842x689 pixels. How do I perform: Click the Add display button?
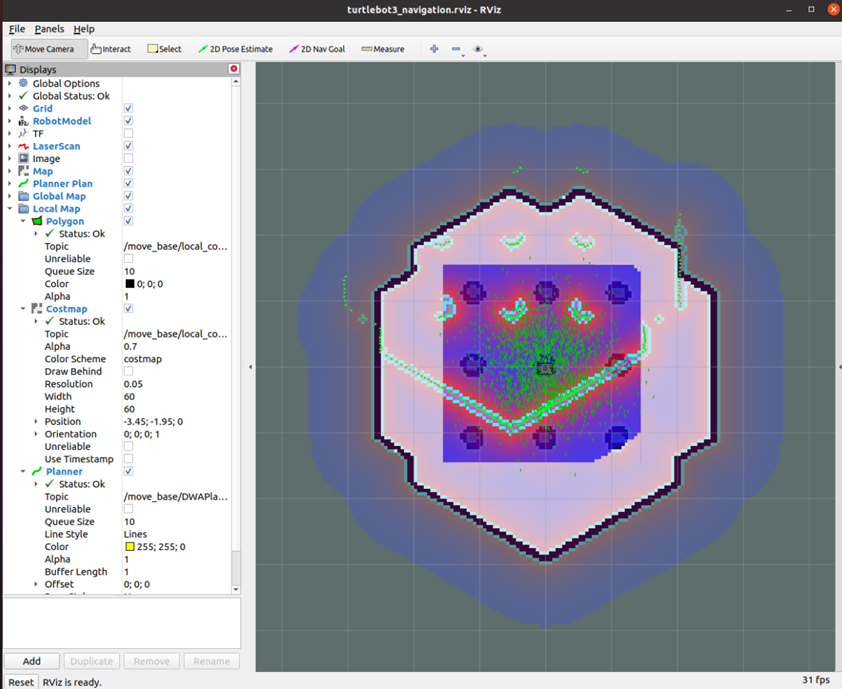point(32,661)
